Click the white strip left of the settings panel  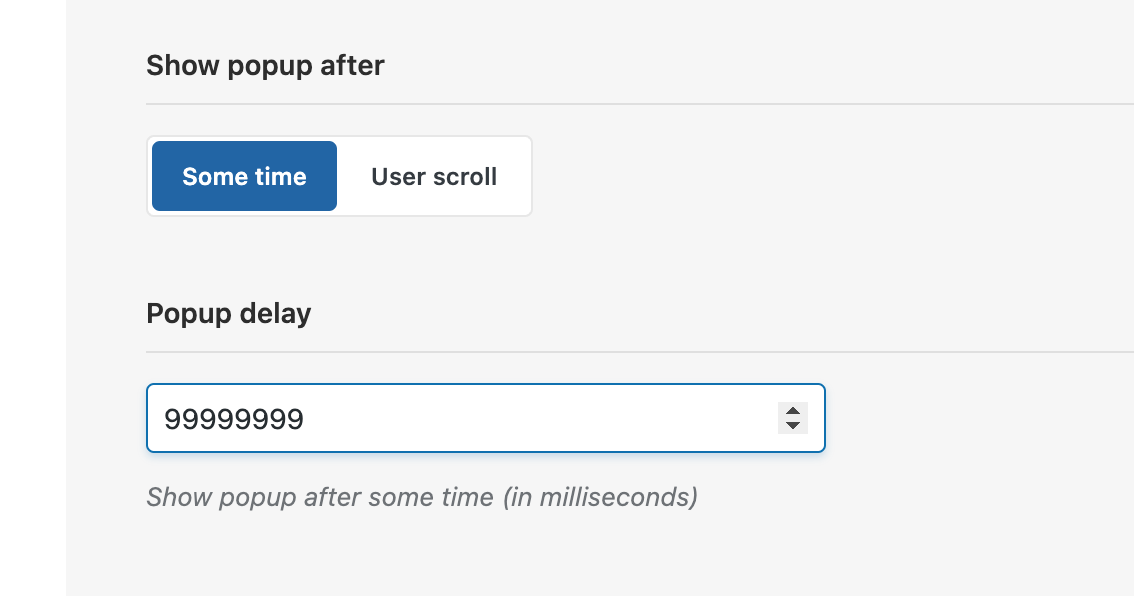(x=32, y=300)
